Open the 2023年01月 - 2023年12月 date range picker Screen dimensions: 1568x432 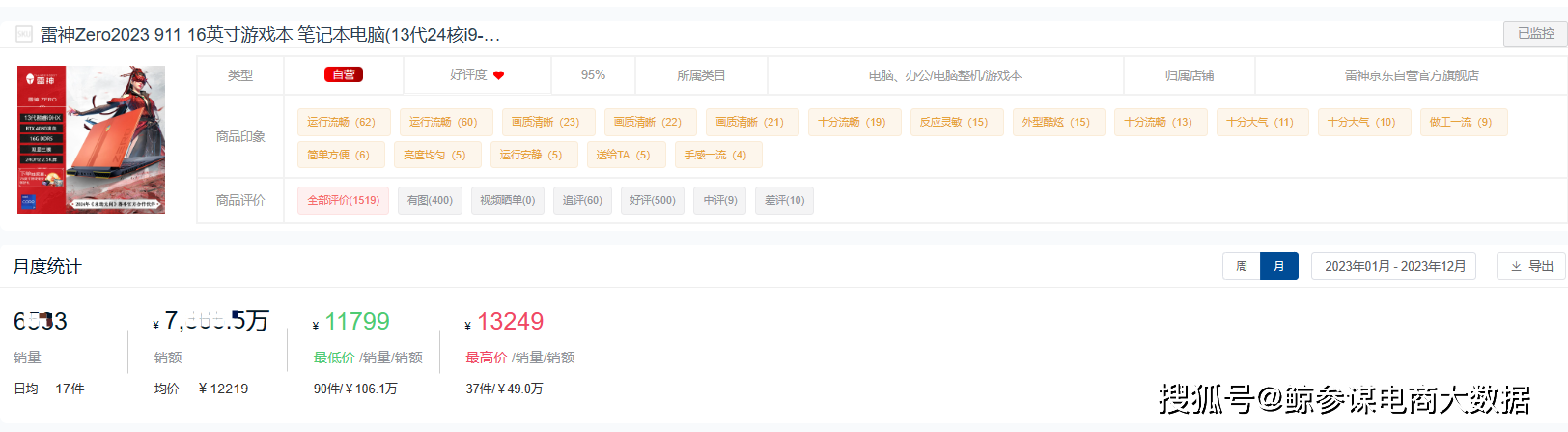pyautogui.click(x=1393, y=266)
